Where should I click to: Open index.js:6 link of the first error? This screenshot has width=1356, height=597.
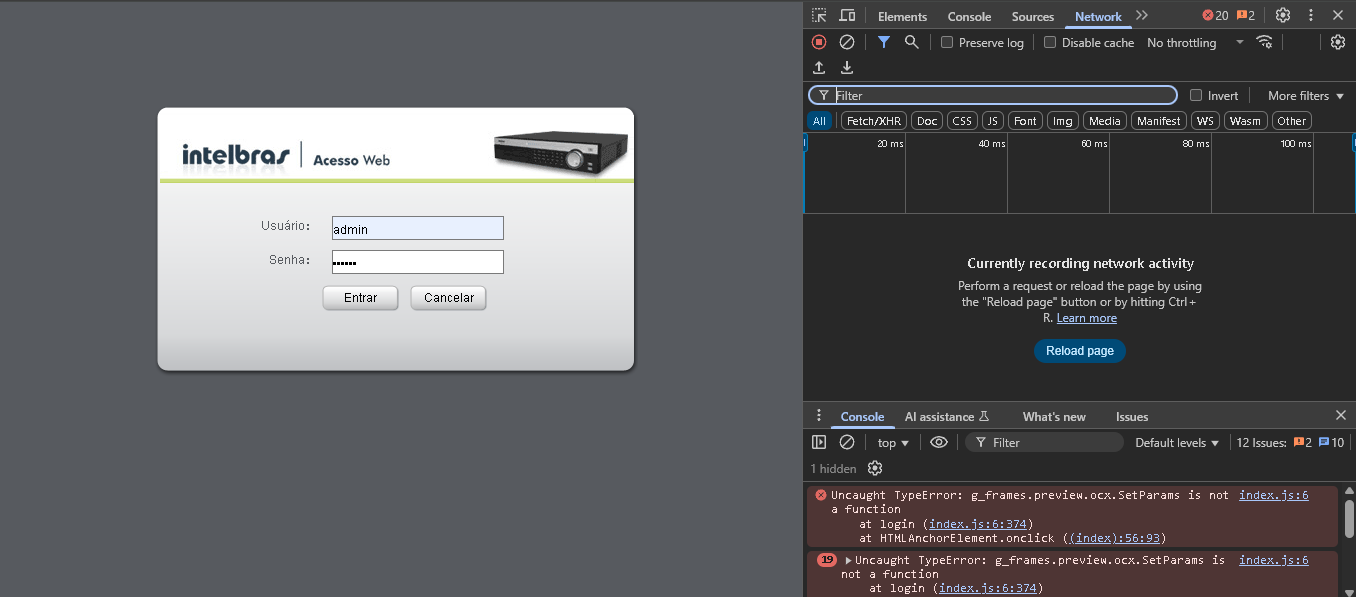[1274, 495]
